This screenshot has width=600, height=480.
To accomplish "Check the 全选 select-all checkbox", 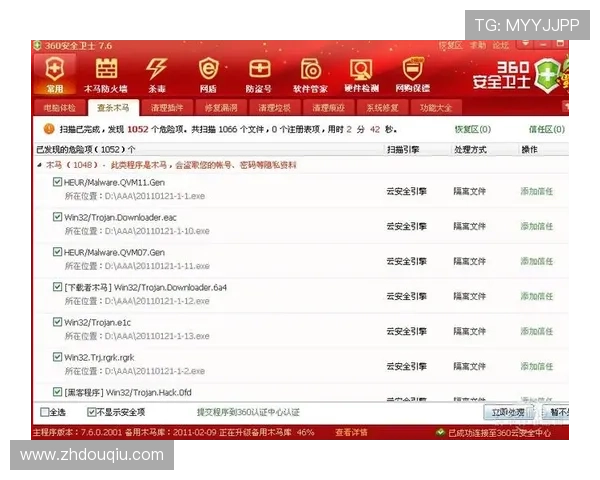I will [x=44, y=412].
